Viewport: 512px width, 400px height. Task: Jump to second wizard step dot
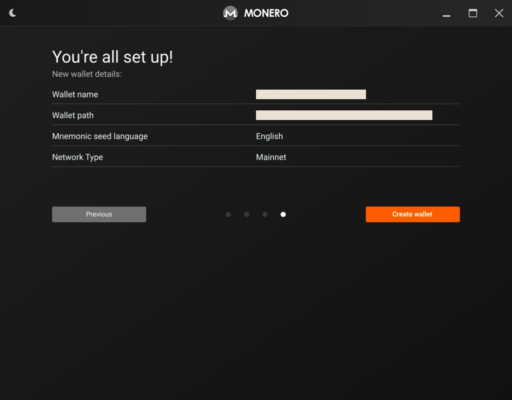247,214
